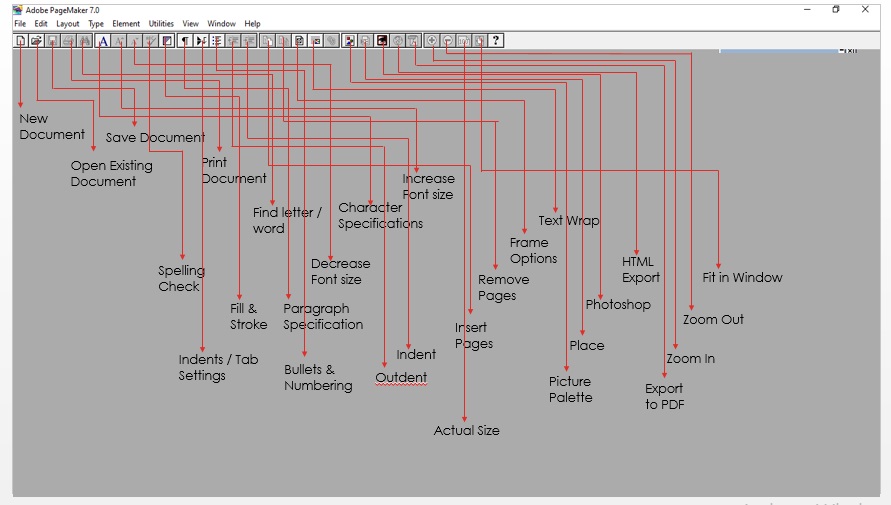Open the Fill and Stroke toolbar icon
This screenshot has width=891, height=505.
click(x=166, y=41)
